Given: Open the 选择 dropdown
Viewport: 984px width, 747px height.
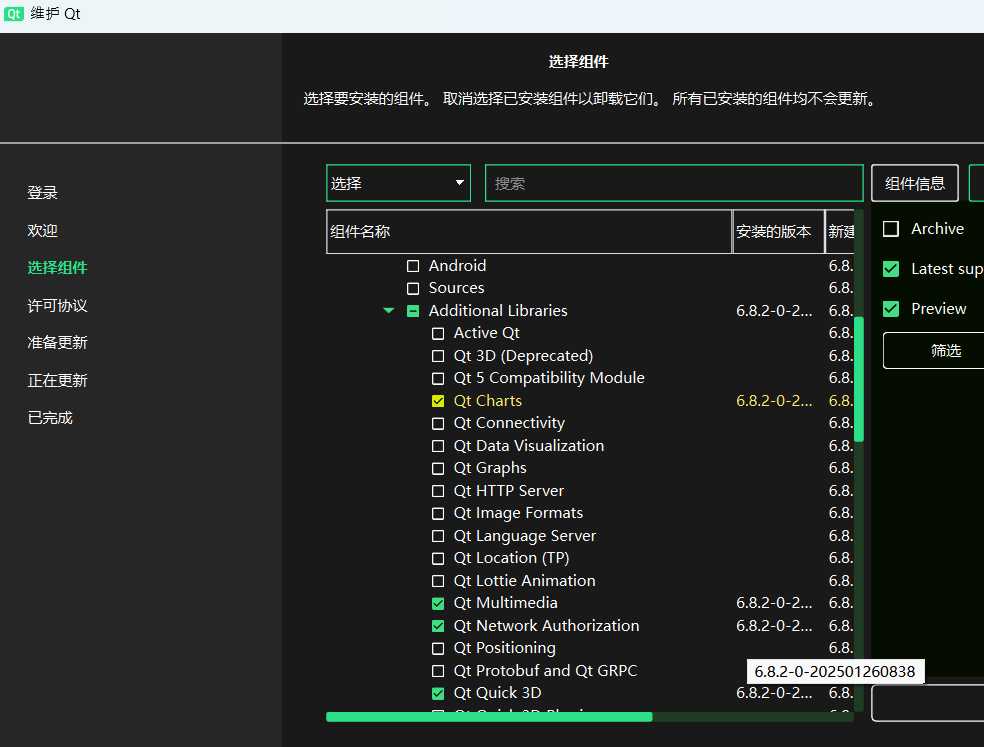Looking at the screenshot, I should tap(398, 183).
